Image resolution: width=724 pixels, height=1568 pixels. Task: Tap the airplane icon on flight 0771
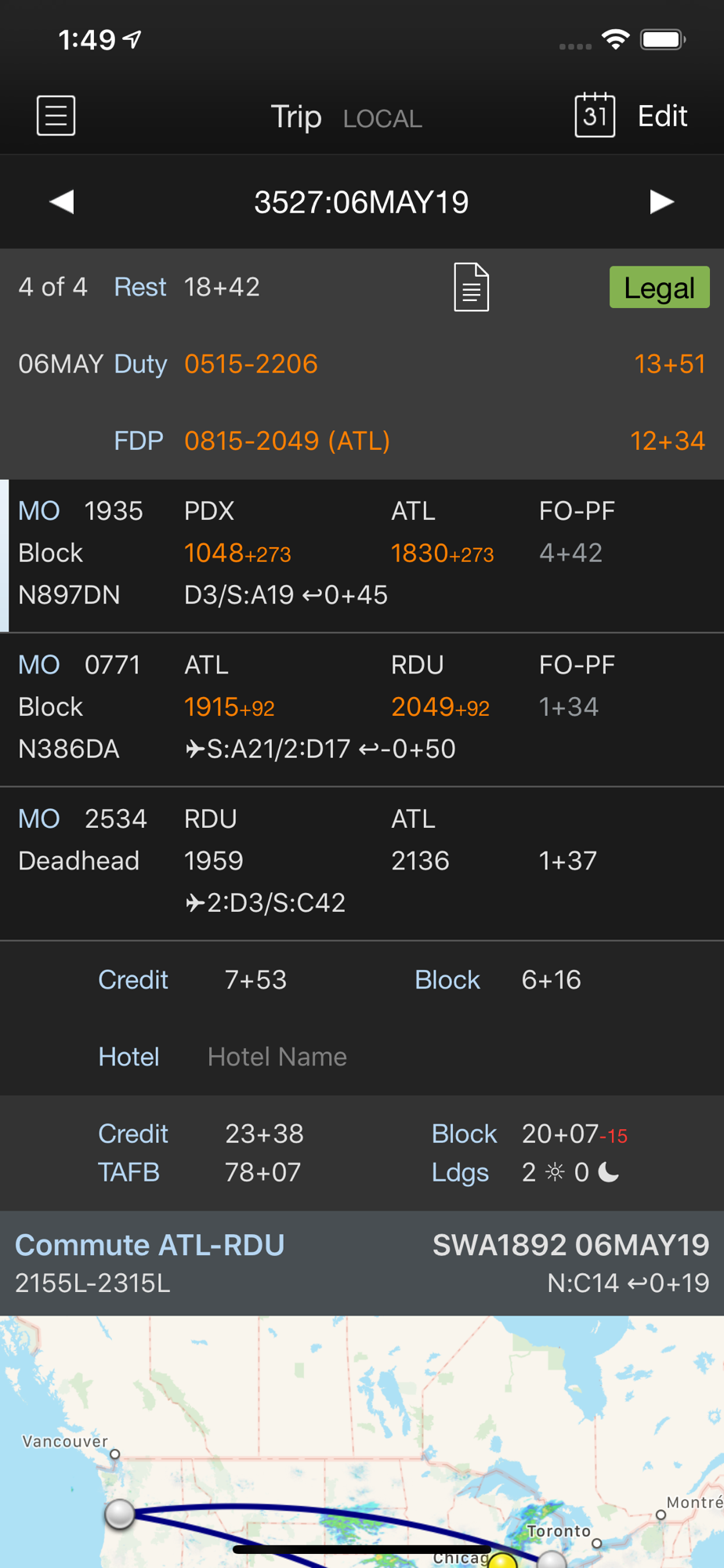194,749
